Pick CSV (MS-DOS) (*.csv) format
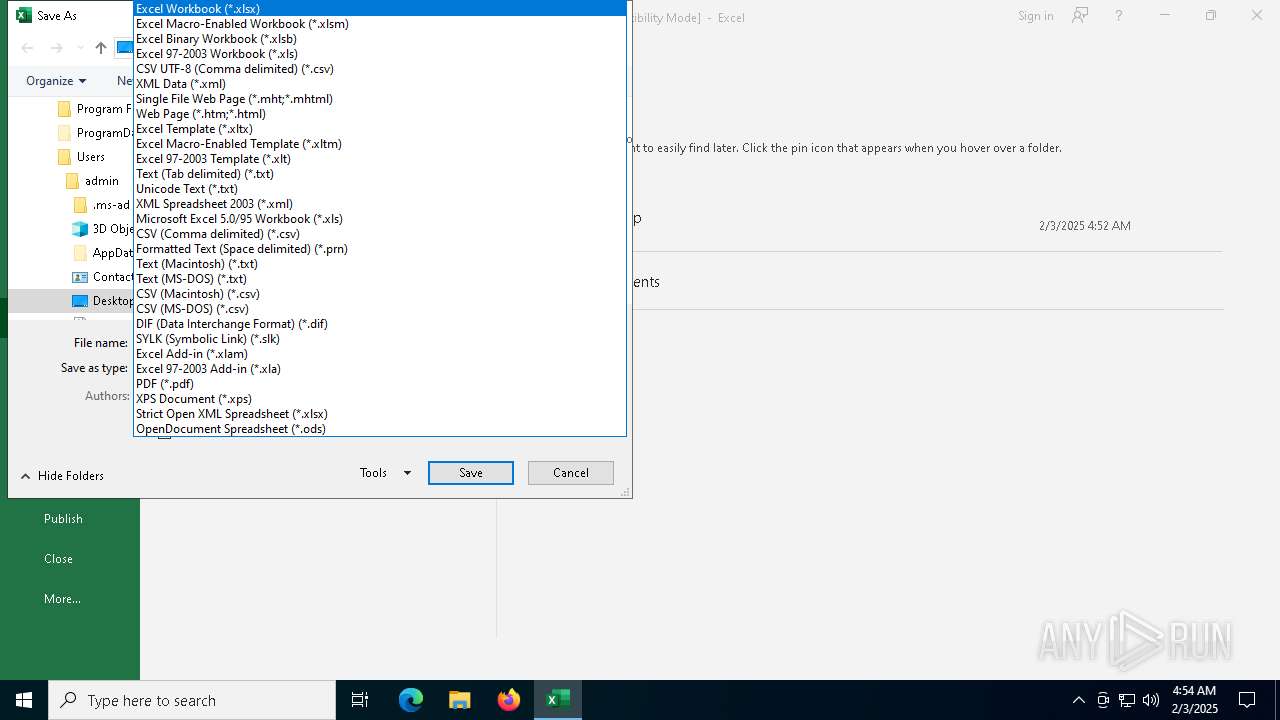 click(x=380, y=309)
